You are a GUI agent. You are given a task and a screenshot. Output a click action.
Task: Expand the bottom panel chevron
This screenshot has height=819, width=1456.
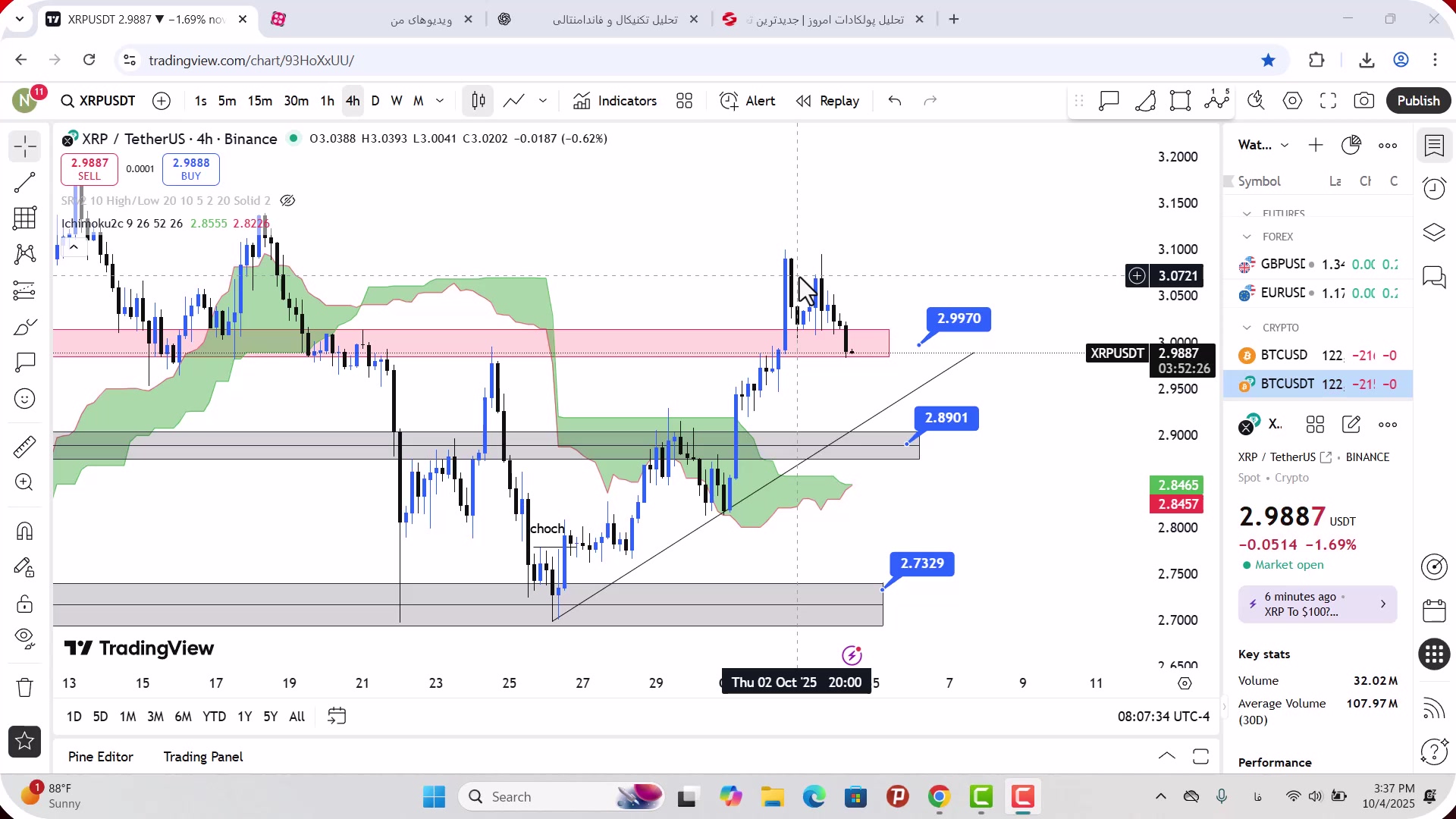1167,756
